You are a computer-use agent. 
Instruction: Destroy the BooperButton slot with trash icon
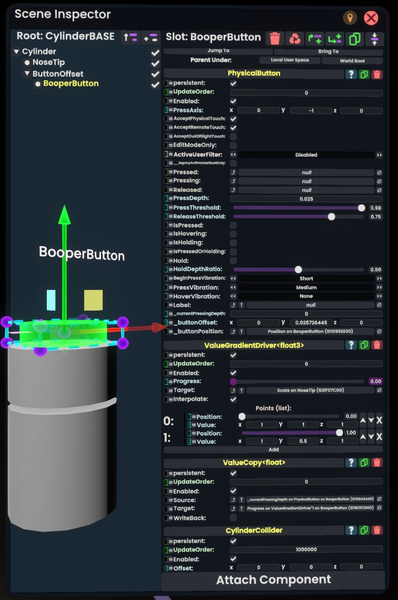click(x=275, y=38)
